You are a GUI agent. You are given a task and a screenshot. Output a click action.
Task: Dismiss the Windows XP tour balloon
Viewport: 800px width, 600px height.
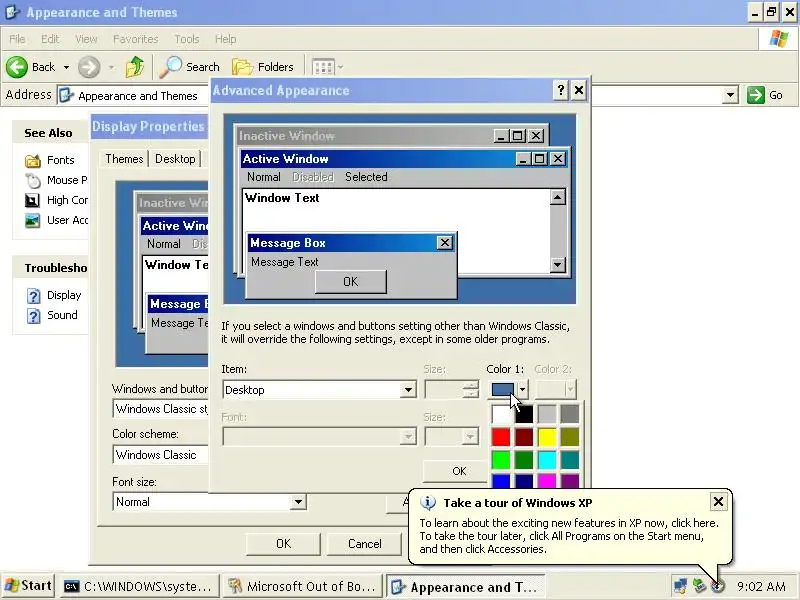(718, 502)
